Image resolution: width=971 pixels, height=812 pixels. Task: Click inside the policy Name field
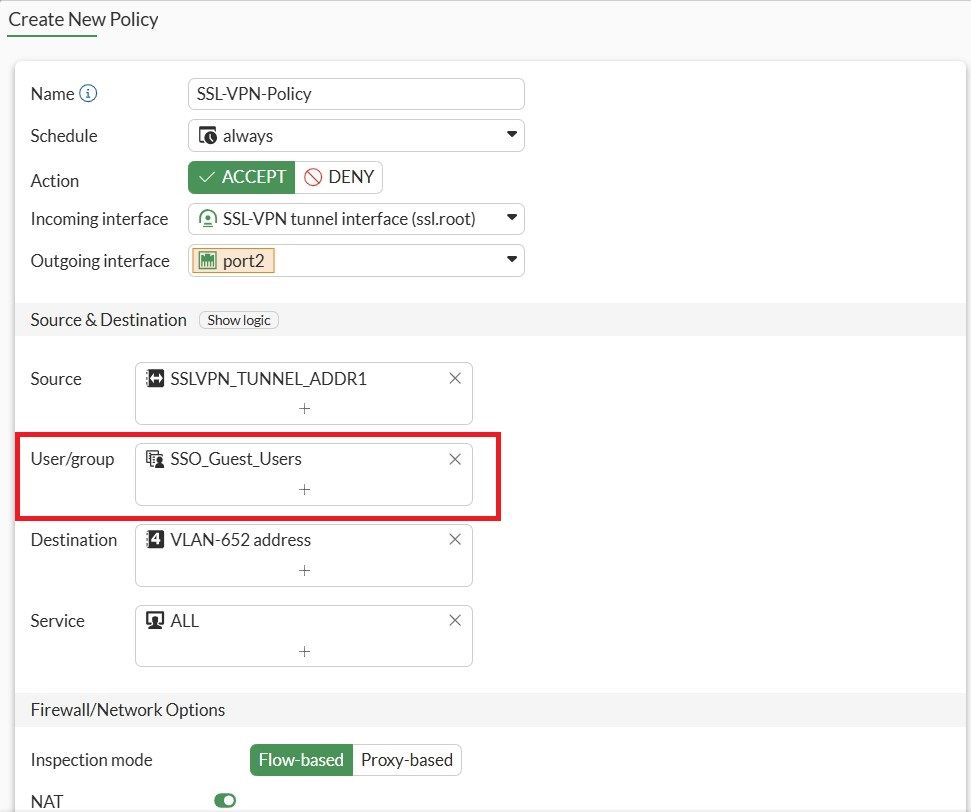pyautogui.click(x=355, y=93)
